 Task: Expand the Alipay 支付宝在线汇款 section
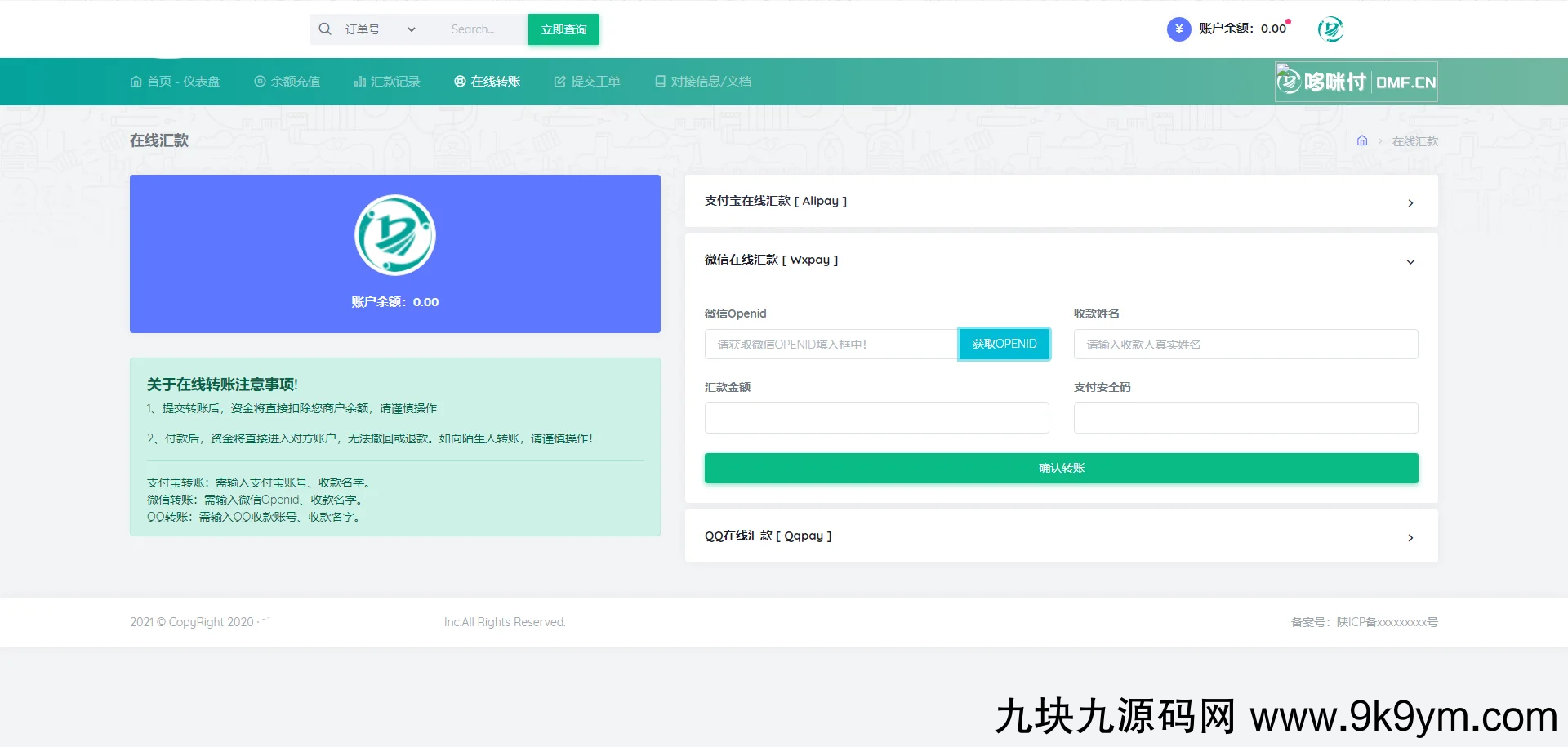point(1060,202)
